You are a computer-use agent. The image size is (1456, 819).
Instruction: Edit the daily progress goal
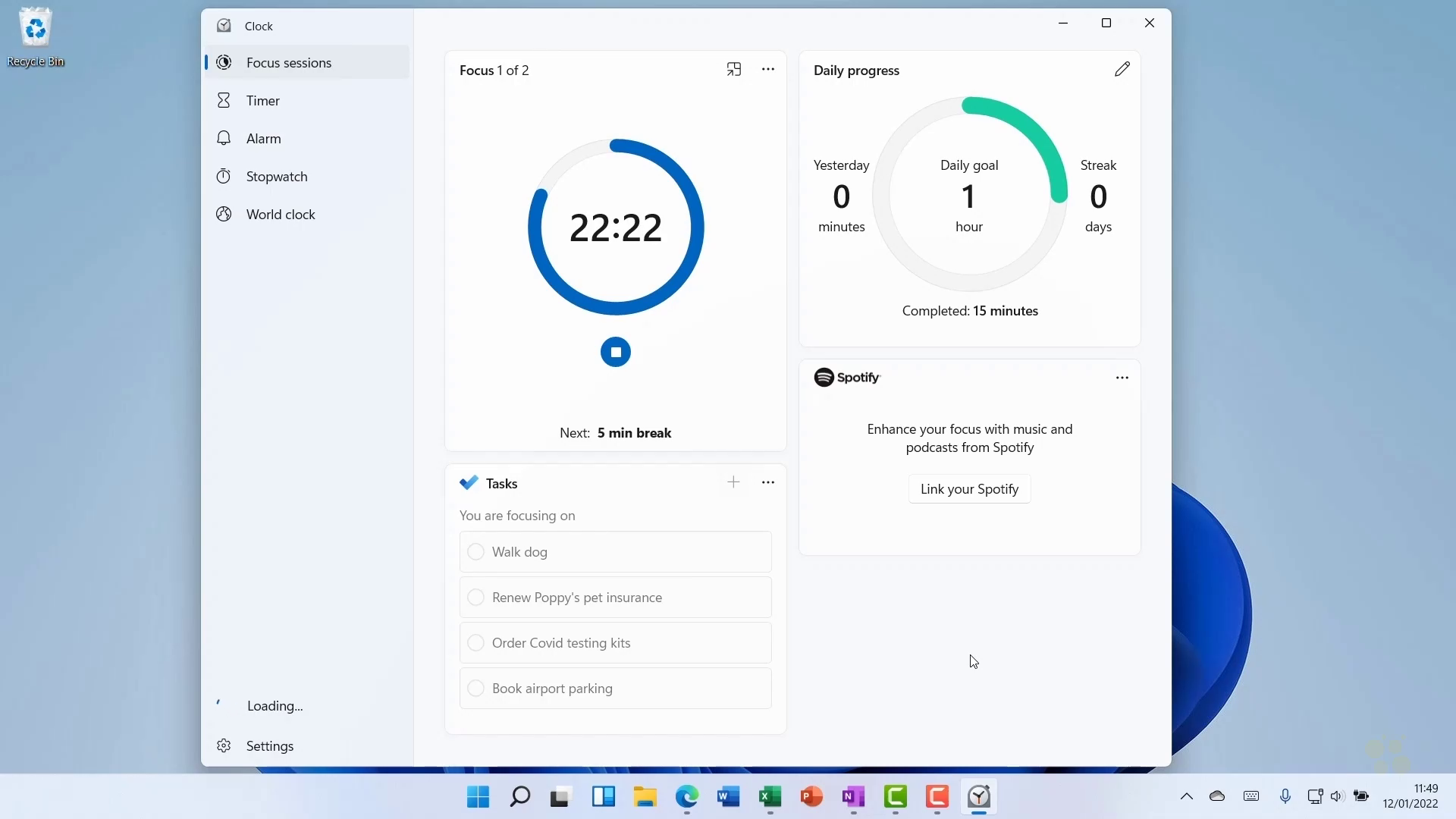pyautogui.click(x=1122, y=69)
